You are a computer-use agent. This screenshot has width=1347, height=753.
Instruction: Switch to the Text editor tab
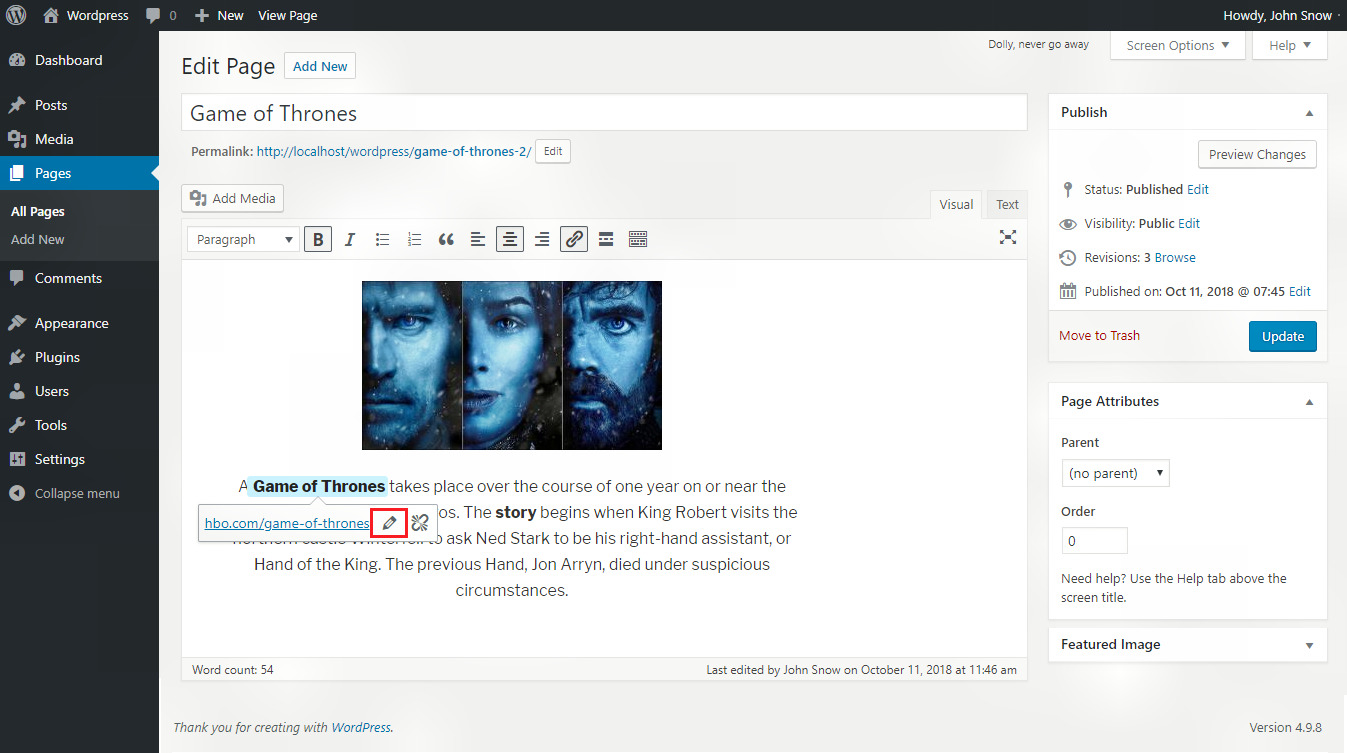tap(1007, 204)
